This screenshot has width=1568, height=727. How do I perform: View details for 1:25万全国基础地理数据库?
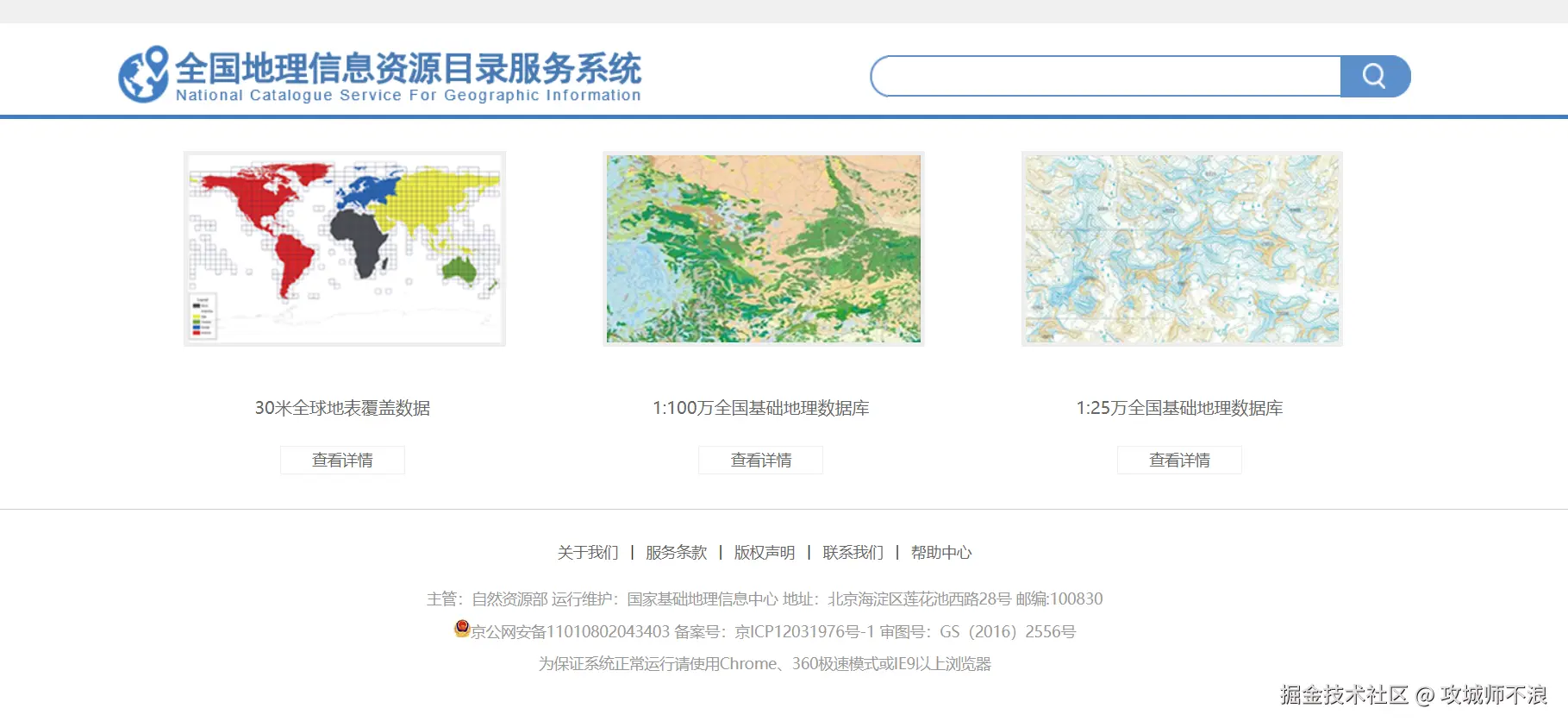[x=1179, y=460]
